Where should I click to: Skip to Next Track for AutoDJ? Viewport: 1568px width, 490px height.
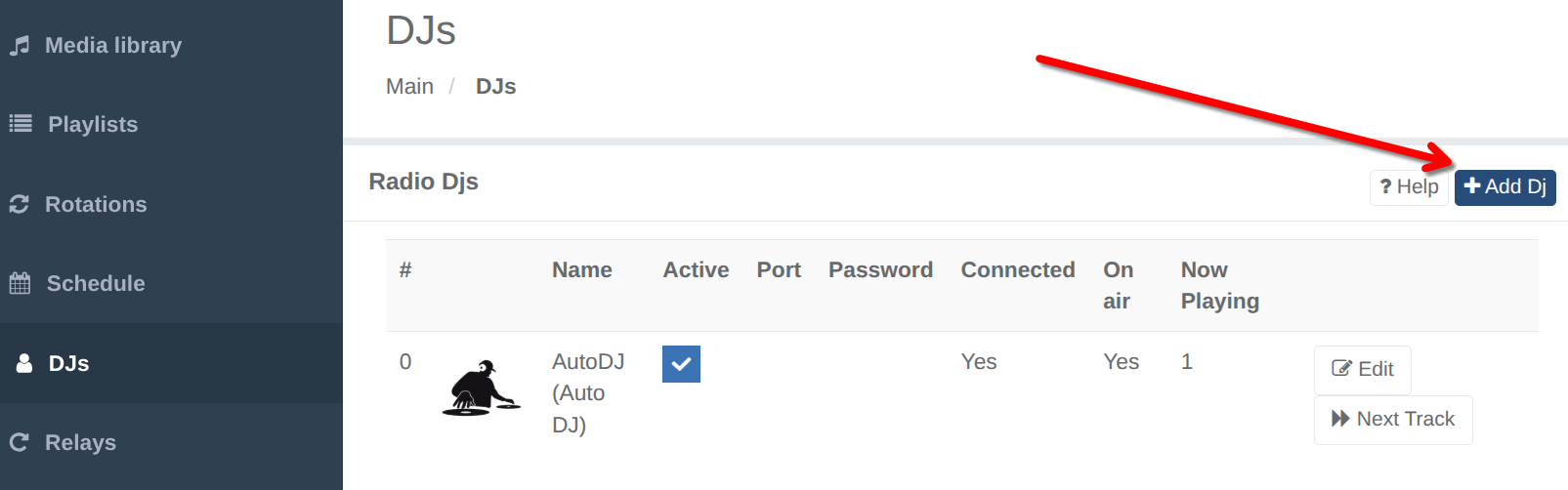click(1393, 420)
